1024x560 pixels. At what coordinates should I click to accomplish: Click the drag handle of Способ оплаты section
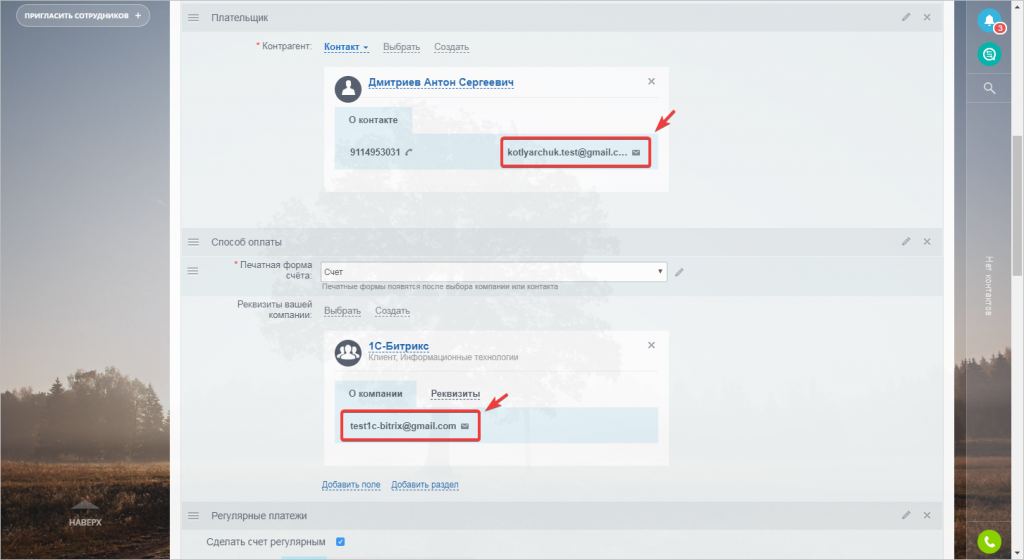point(193,242)
